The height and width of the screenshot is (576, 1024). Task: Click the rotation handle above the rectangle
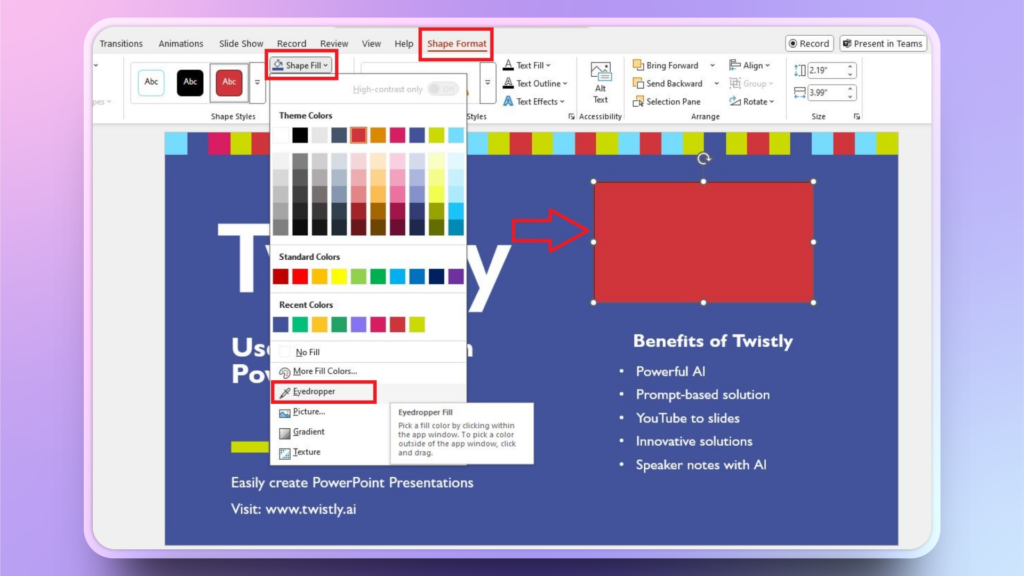[703, 159]
